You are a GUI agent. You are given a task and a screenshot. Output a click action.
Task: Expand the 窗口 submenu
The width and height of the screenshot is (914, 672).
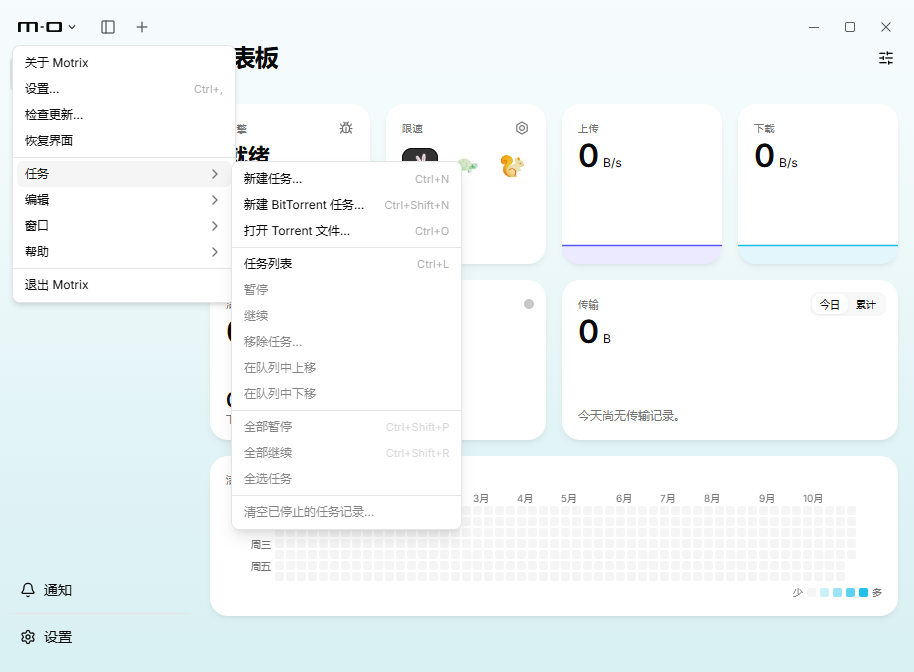coord(124,226)
